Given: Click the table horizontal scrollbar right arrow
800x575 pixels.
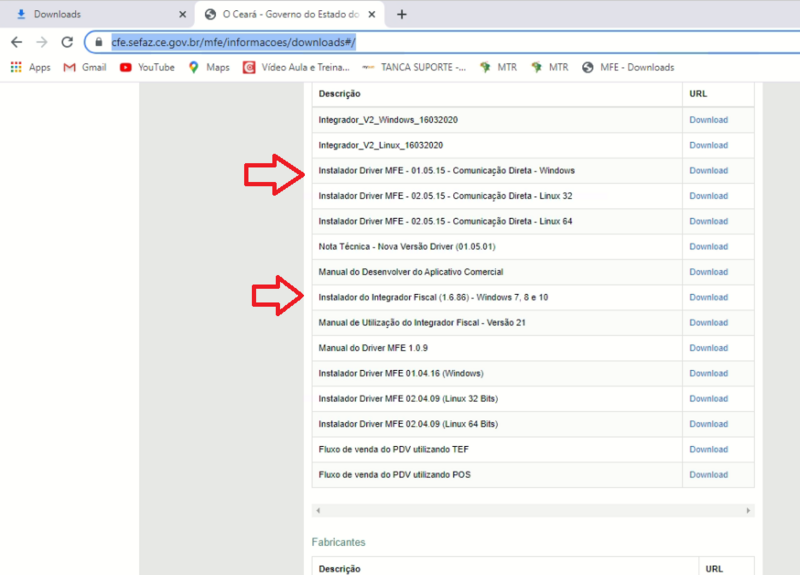Looking at the screenshot, I should tap(748, 510).
